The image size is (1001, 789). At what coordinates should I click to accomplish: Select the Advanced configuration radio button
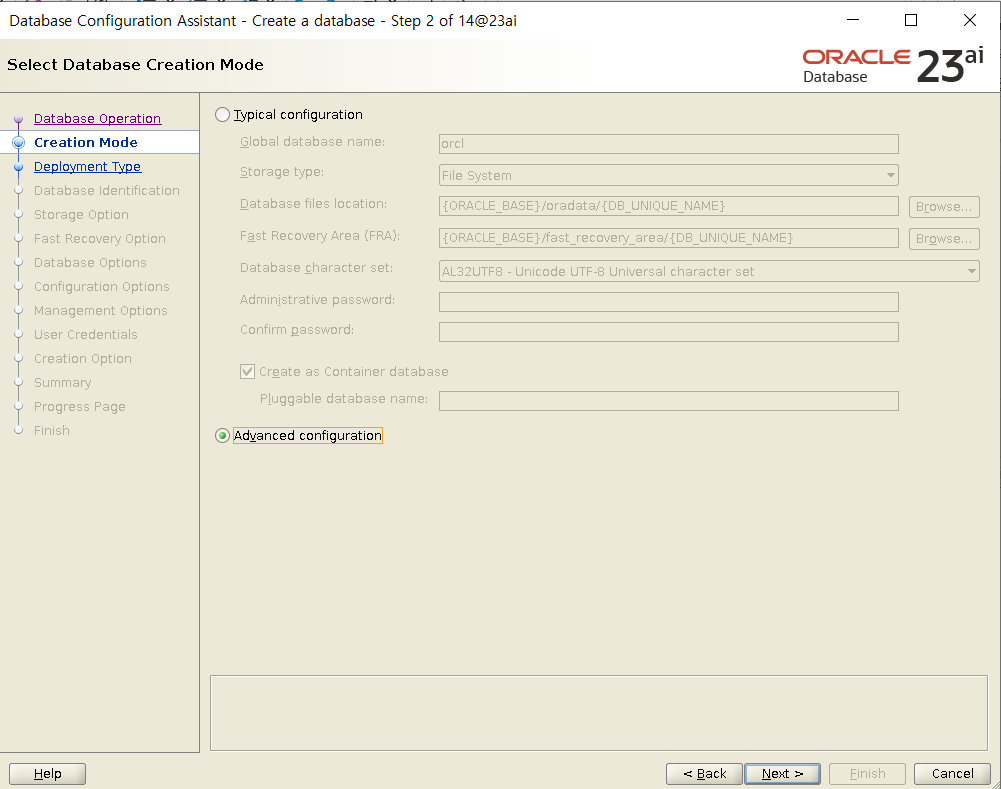click(x=222, y=436)
